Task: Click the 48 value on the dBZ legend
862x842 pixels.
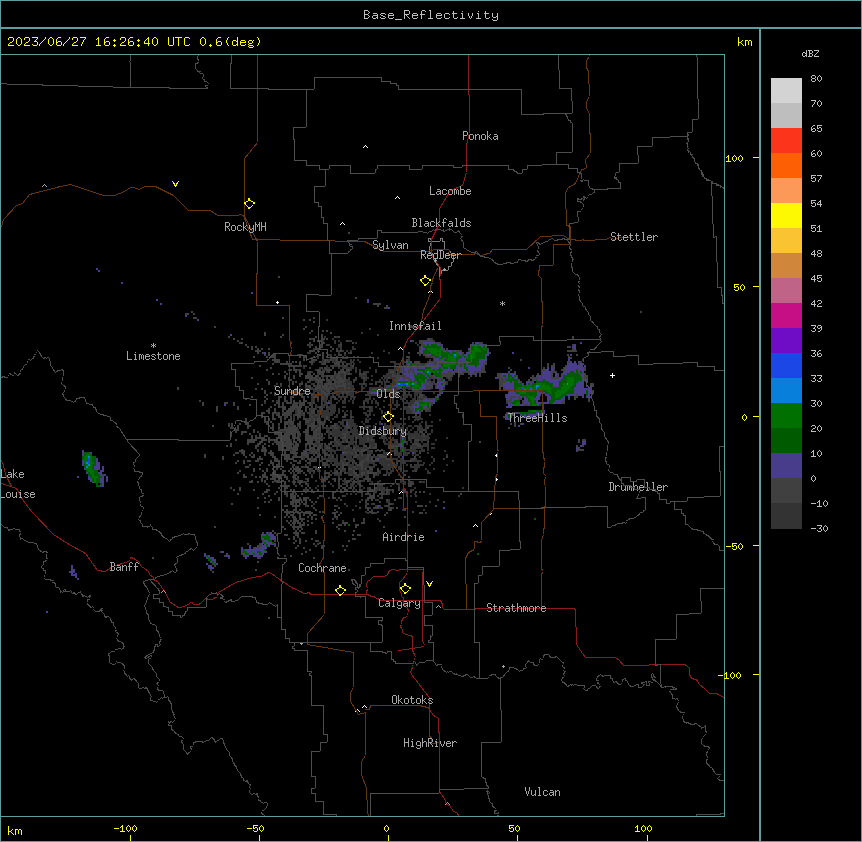Action: pos(816,253)
